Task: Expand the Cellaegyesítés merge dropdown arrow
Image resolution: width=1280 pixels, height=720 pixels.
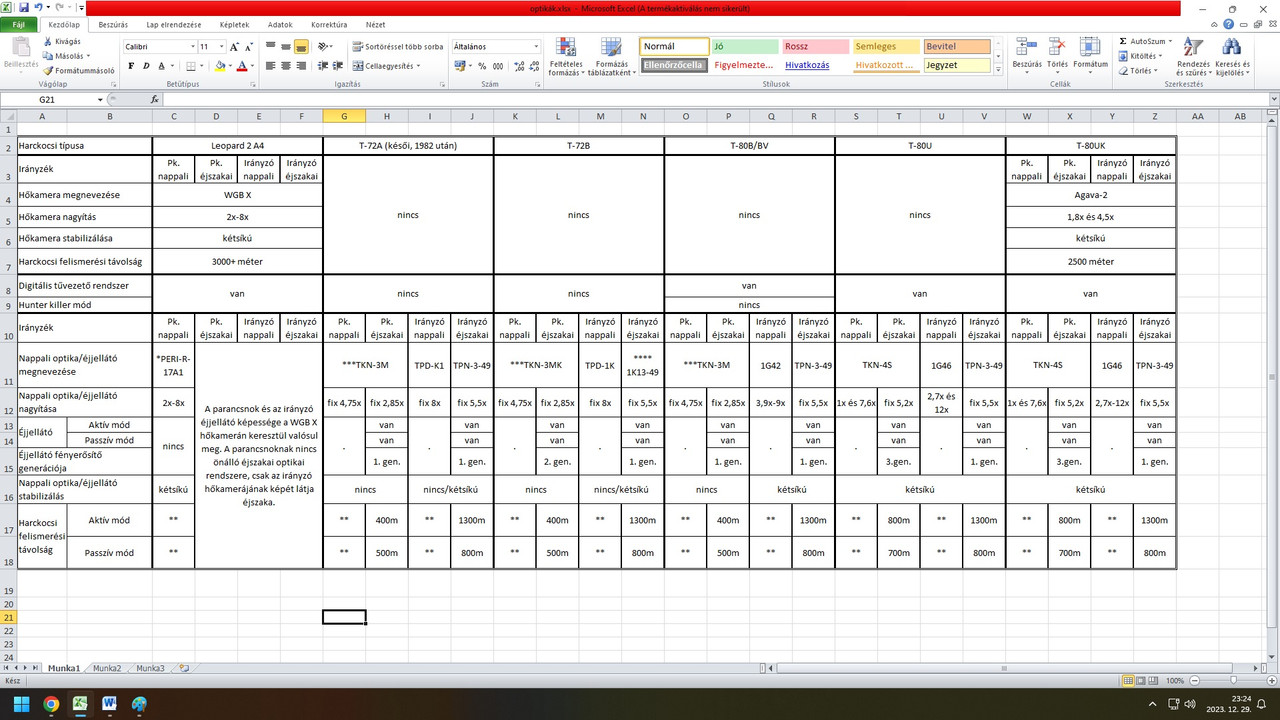Action: 419,66
